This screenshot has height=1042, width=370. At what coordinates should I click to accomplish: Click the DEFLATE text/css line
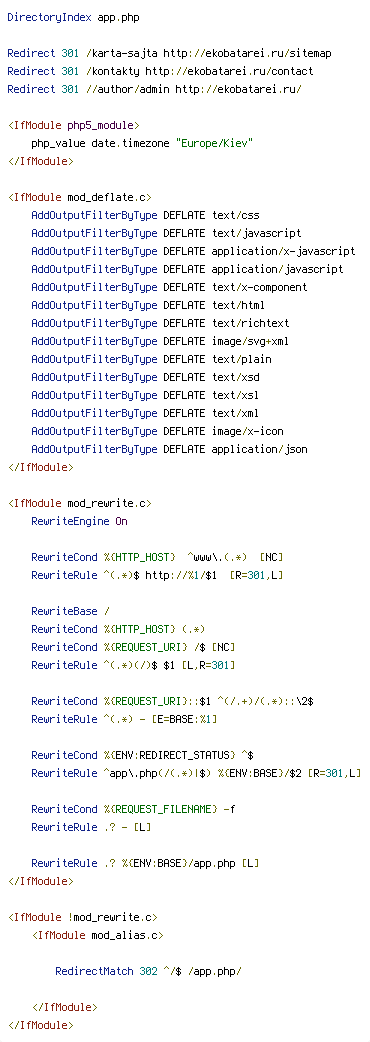(x=145, y=215)
